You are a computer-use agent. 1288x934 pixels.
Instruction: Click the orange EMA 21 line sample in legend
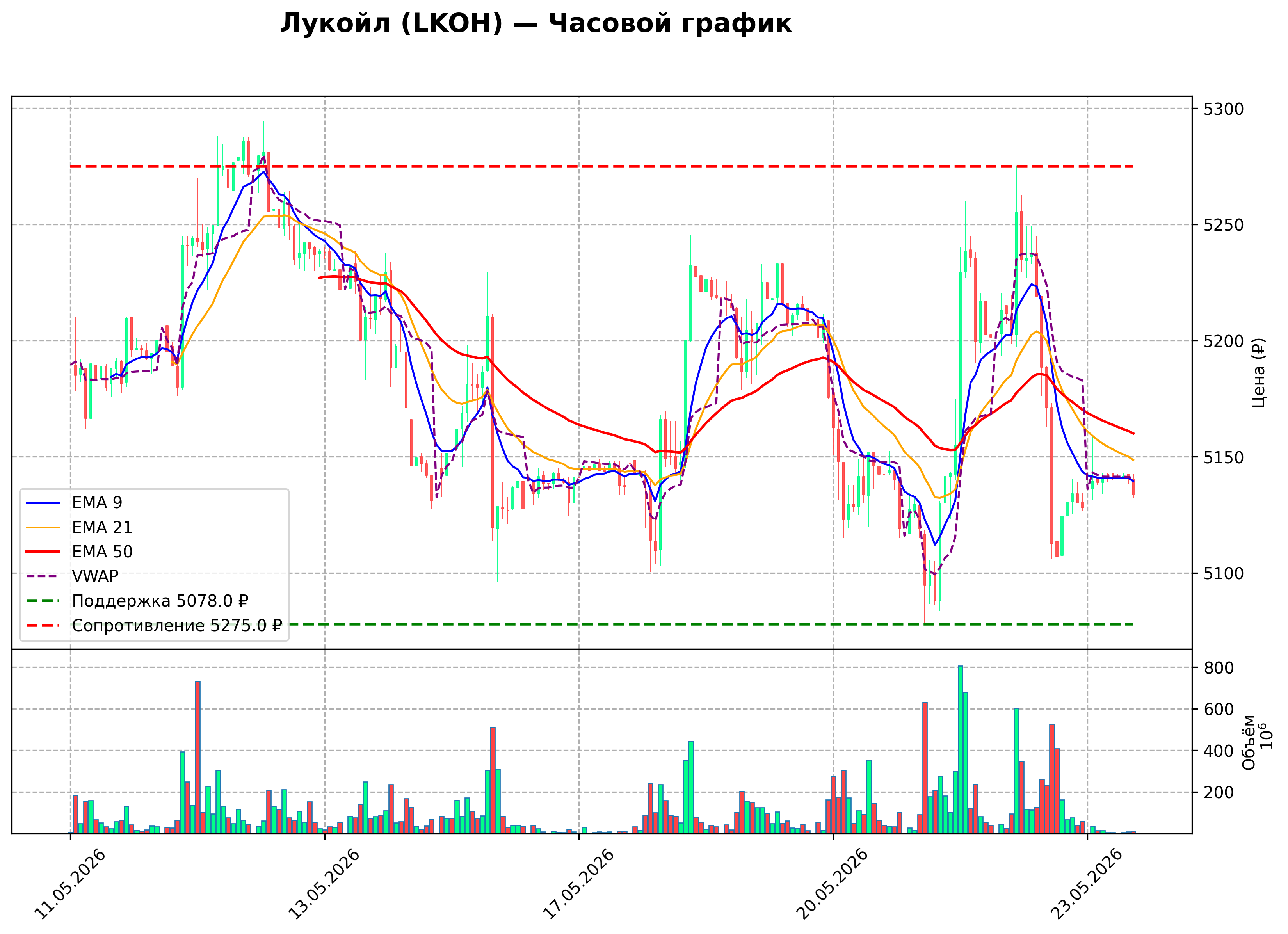43,527
